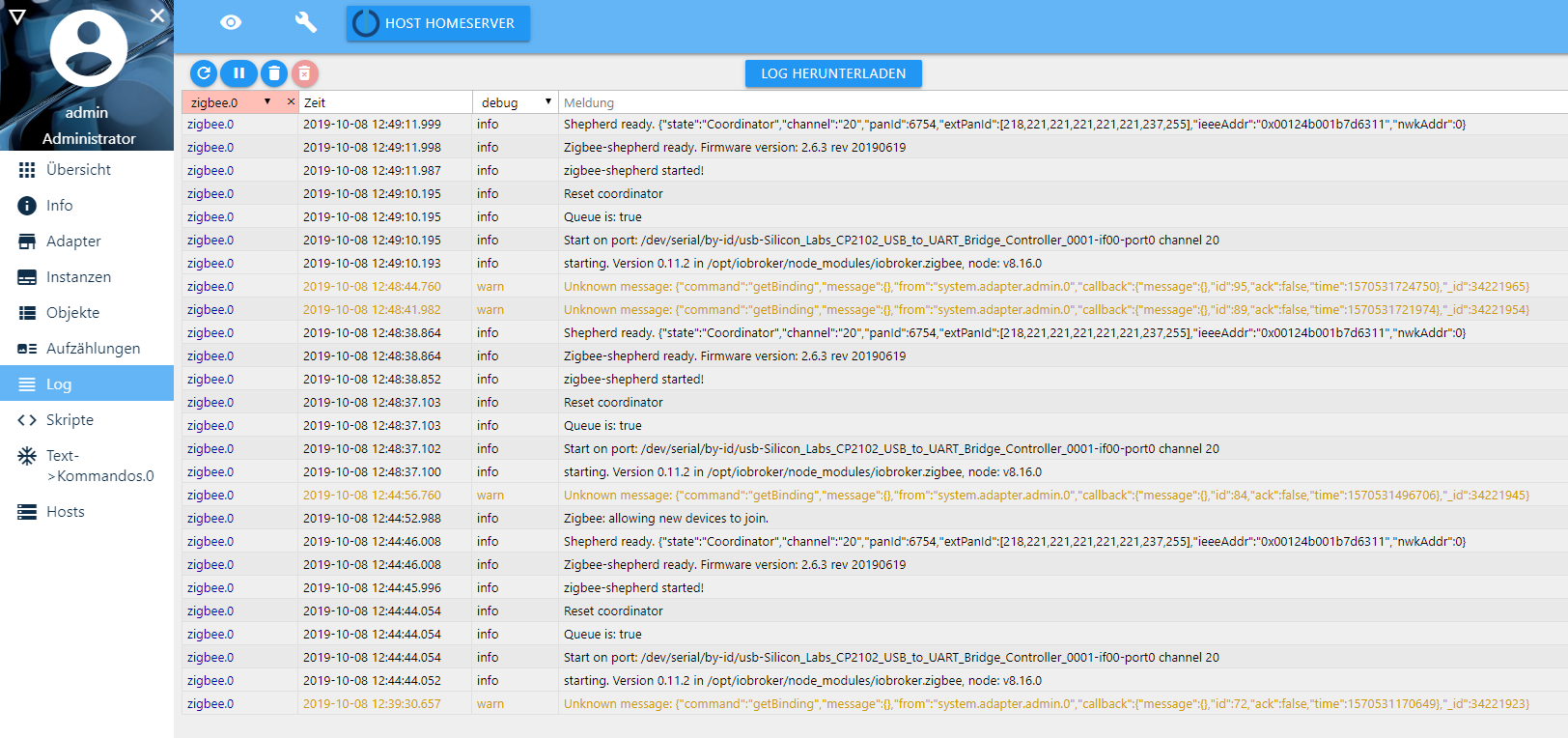Open Hosts in the sidebar
The height and width of the screenshot is (738, 1568).
[x=87, y=511]
